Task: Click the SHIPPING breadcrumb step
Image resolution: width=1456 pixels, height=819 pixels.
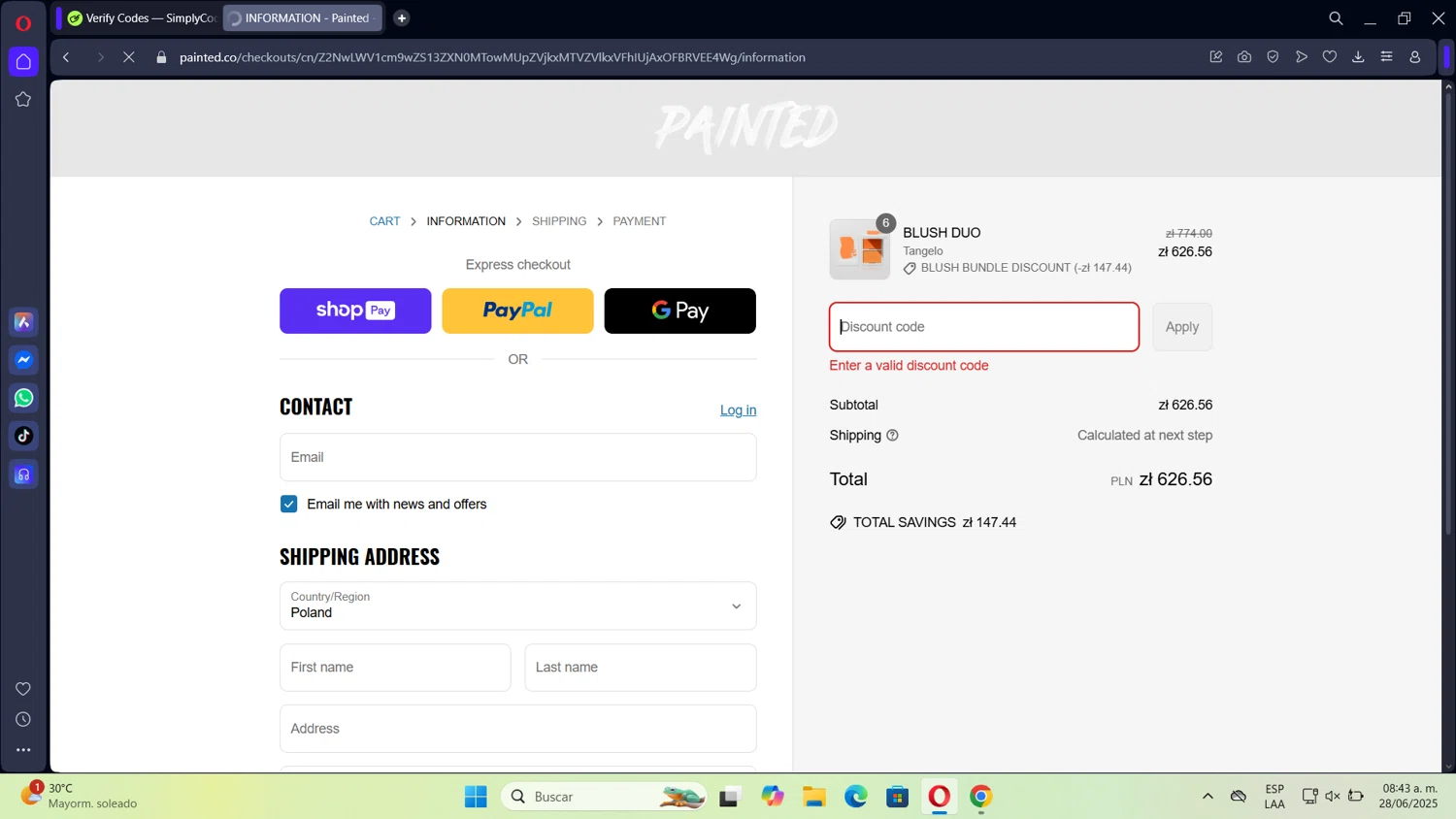Action: (x=559, y=221)
